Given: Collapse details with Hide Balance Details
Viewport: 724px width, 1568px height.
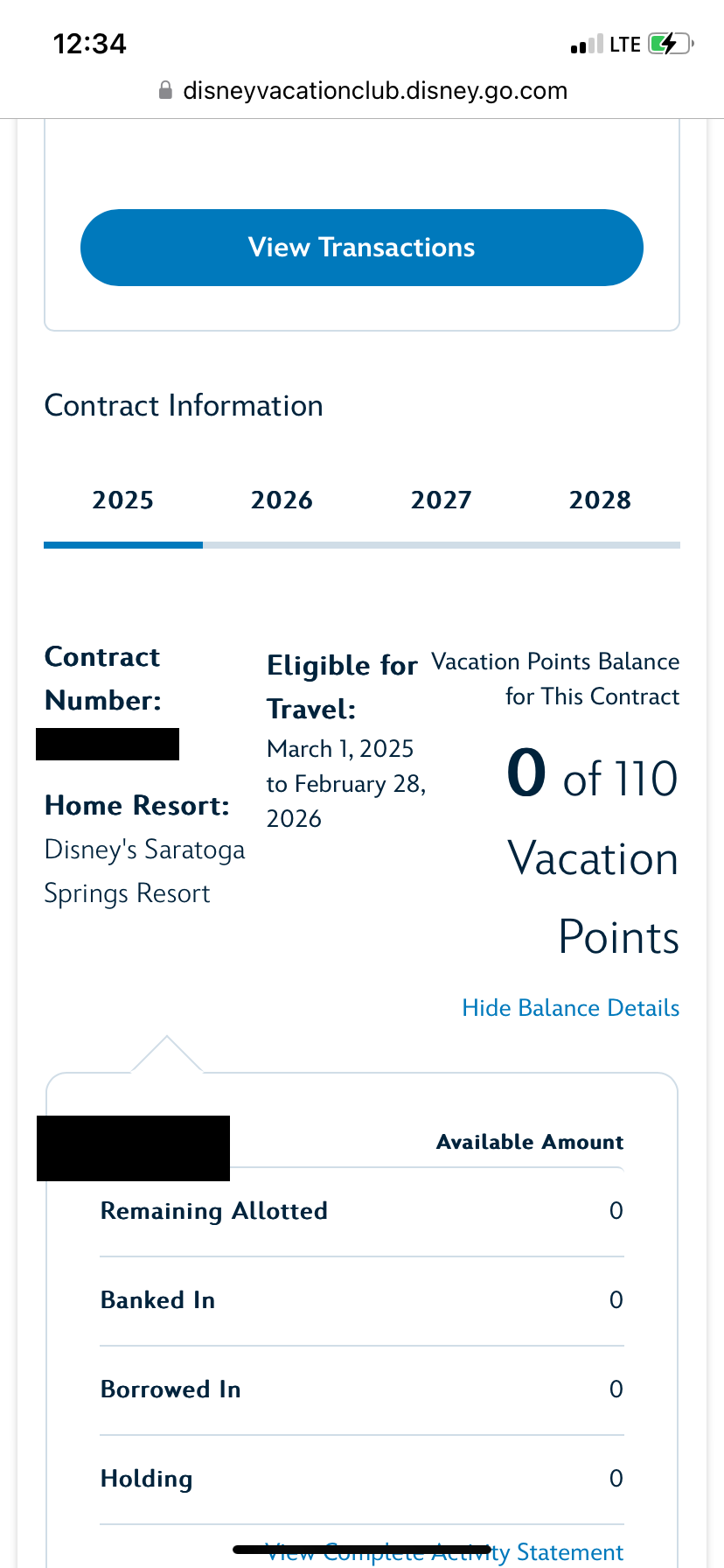Looking at the screenshot, I should click(x=570, y=1008).
